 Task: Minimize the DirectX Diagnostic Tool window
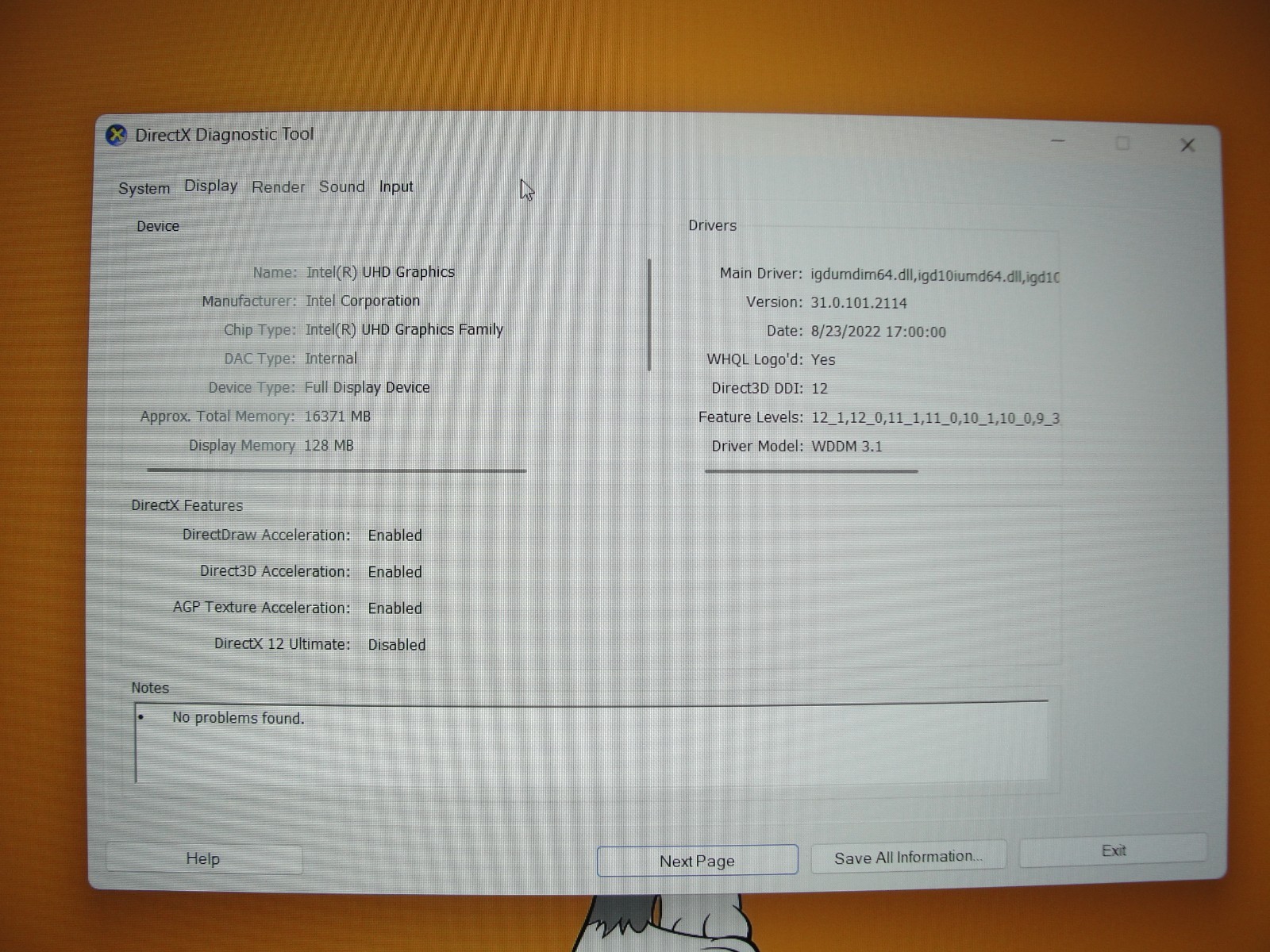[x=1057, y=141]
